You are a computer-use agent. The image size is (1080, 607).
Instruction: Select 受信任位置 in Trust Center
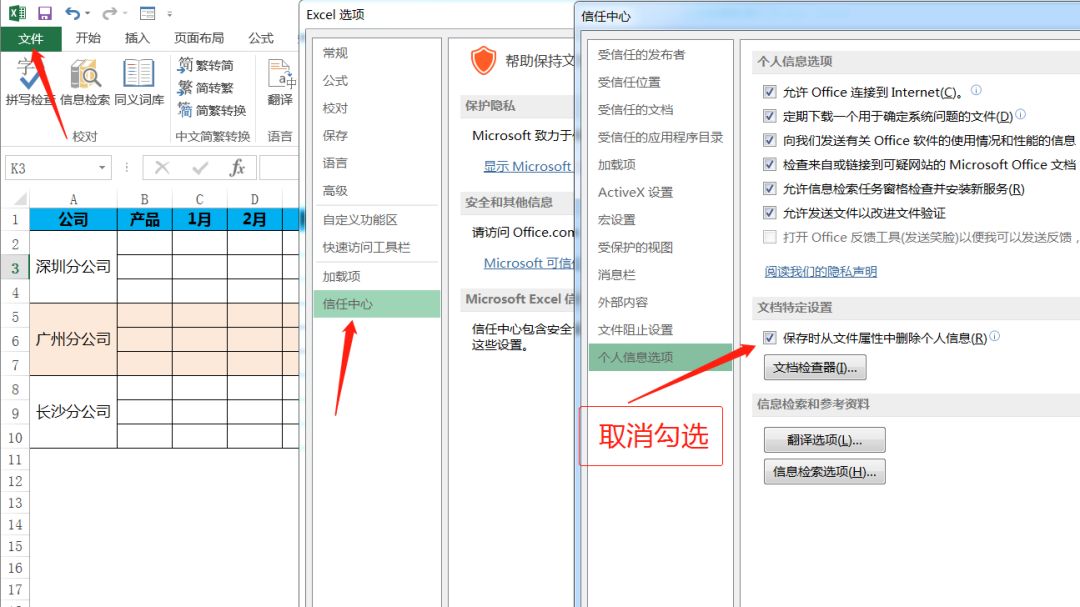pyautogui.click(x=661, y=82)
